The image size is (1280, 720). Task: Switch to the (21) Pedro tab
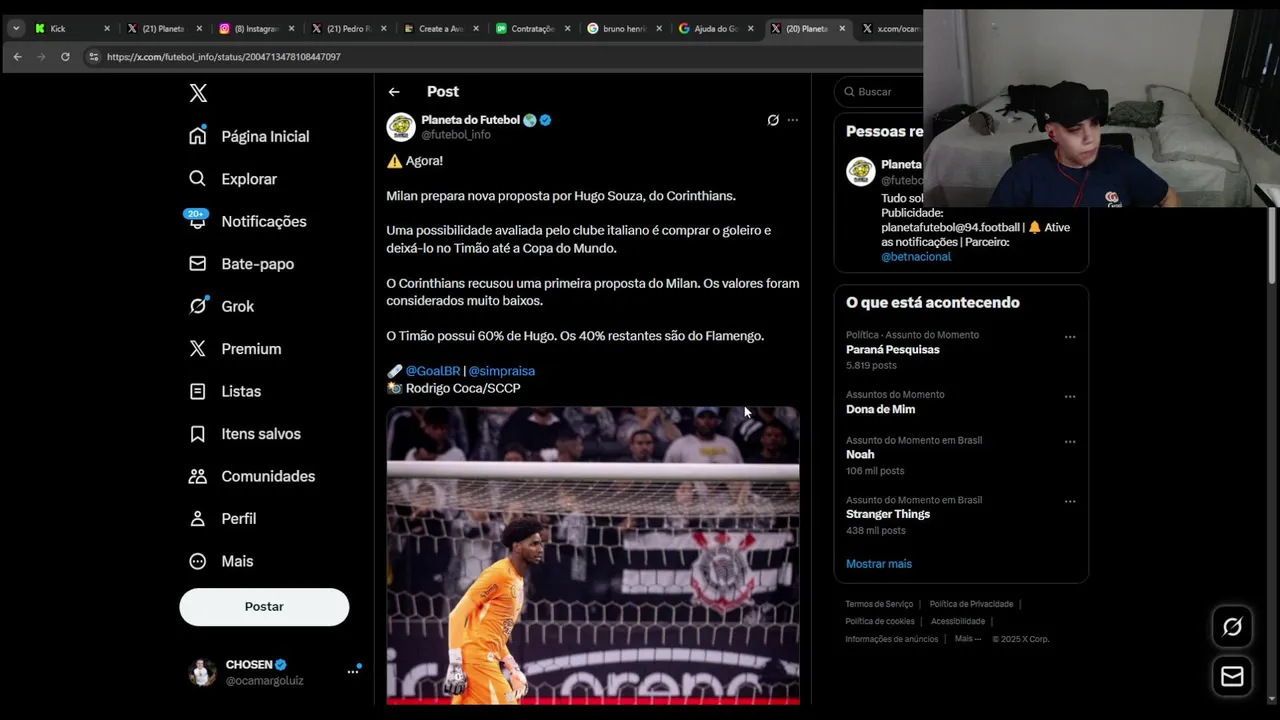[347, 29]
